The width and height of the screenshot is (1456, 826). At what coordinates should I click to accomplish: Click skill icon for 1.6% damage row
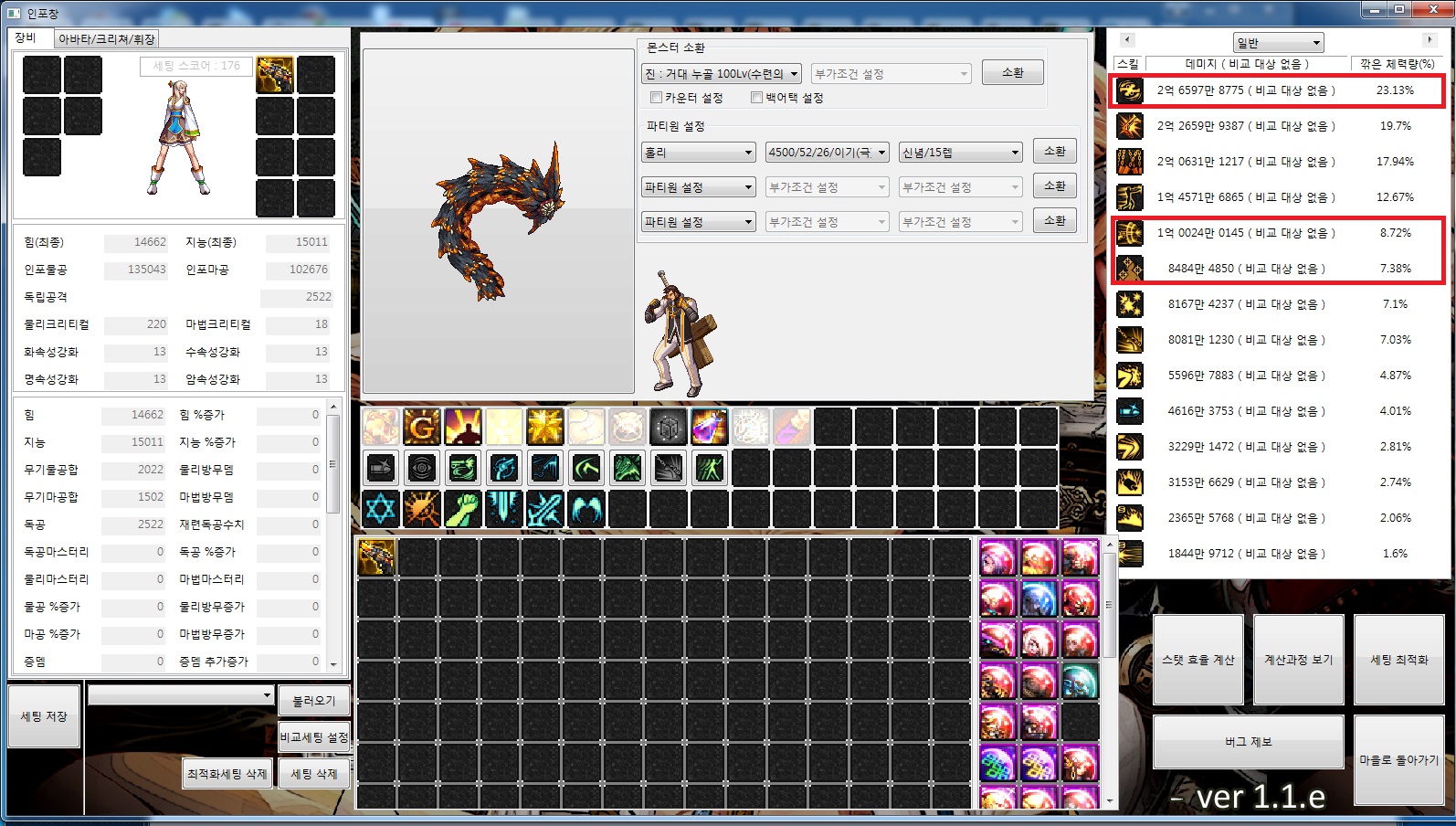click(x=1130, y=554)
